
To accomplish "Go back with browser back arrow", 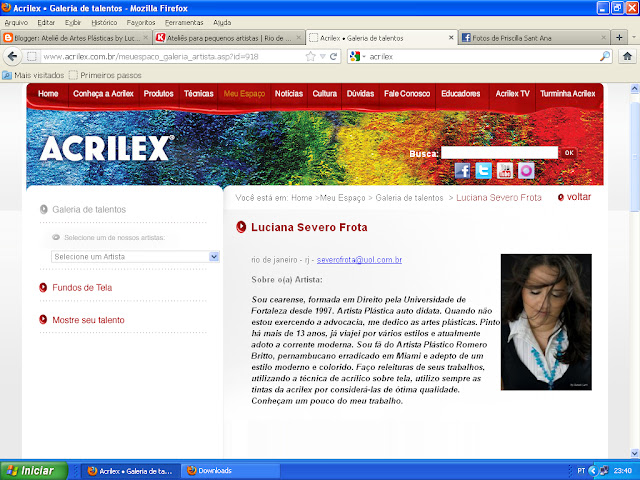I will 12,56.
